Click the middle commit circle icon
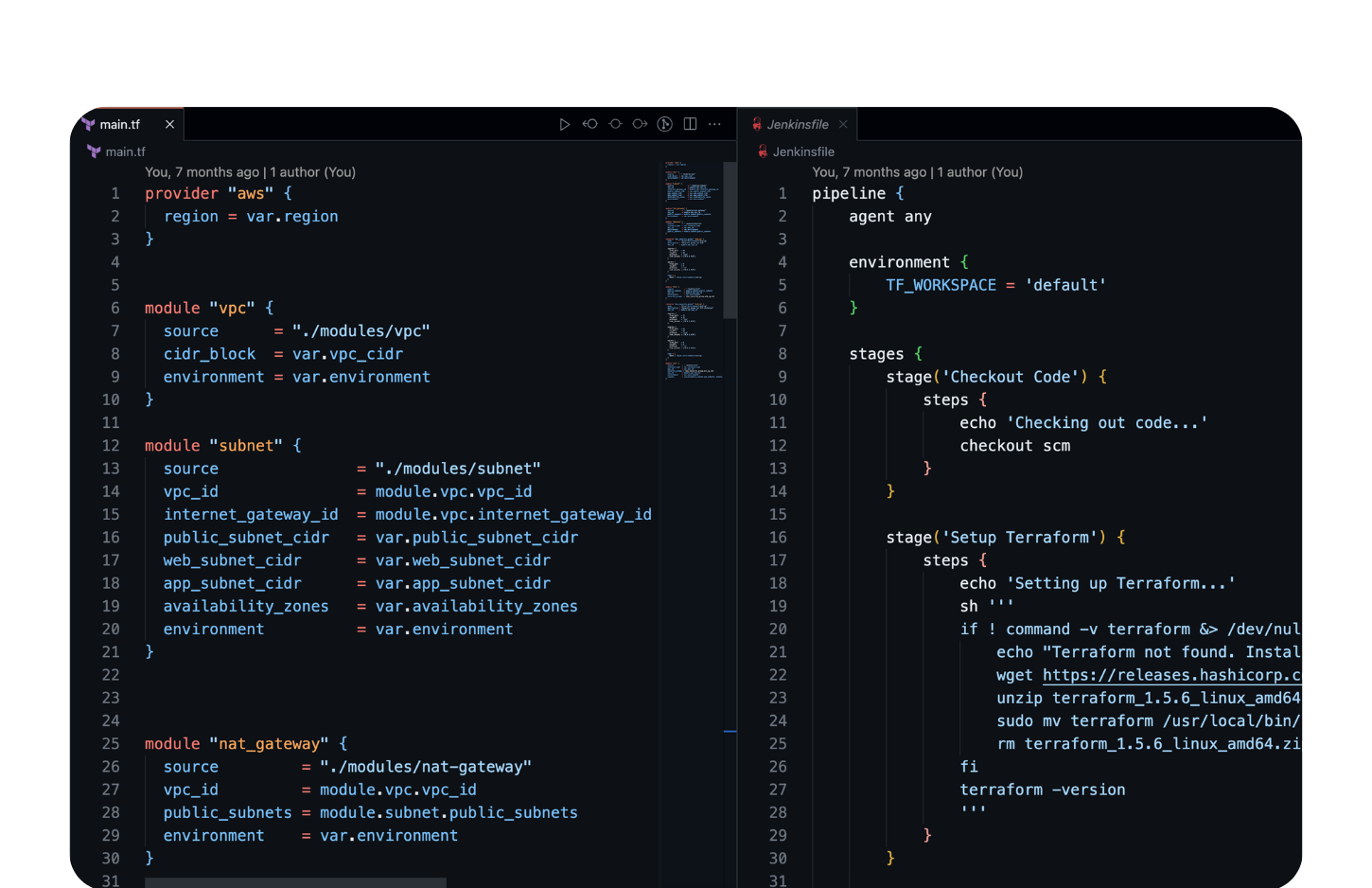Image resolution: width=1372 pixels, height=888 pixels. [615, 124]
